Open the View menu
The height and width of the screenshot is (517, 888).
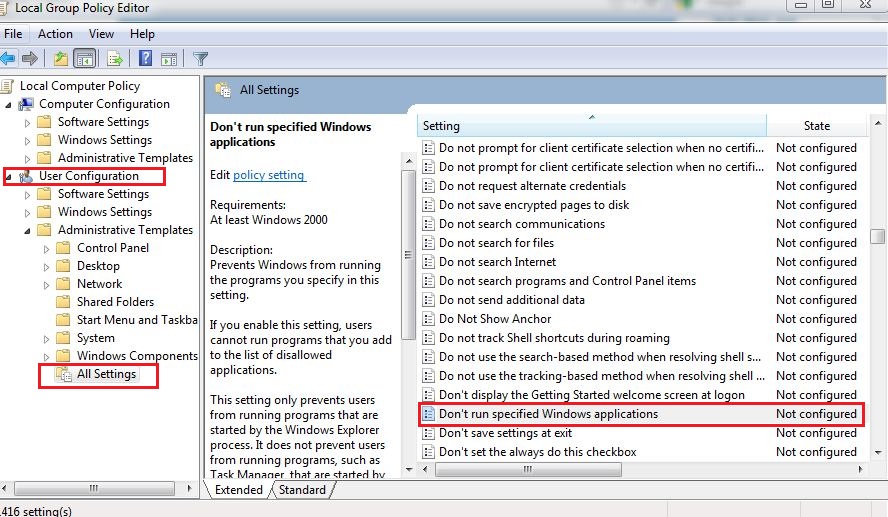101,34
